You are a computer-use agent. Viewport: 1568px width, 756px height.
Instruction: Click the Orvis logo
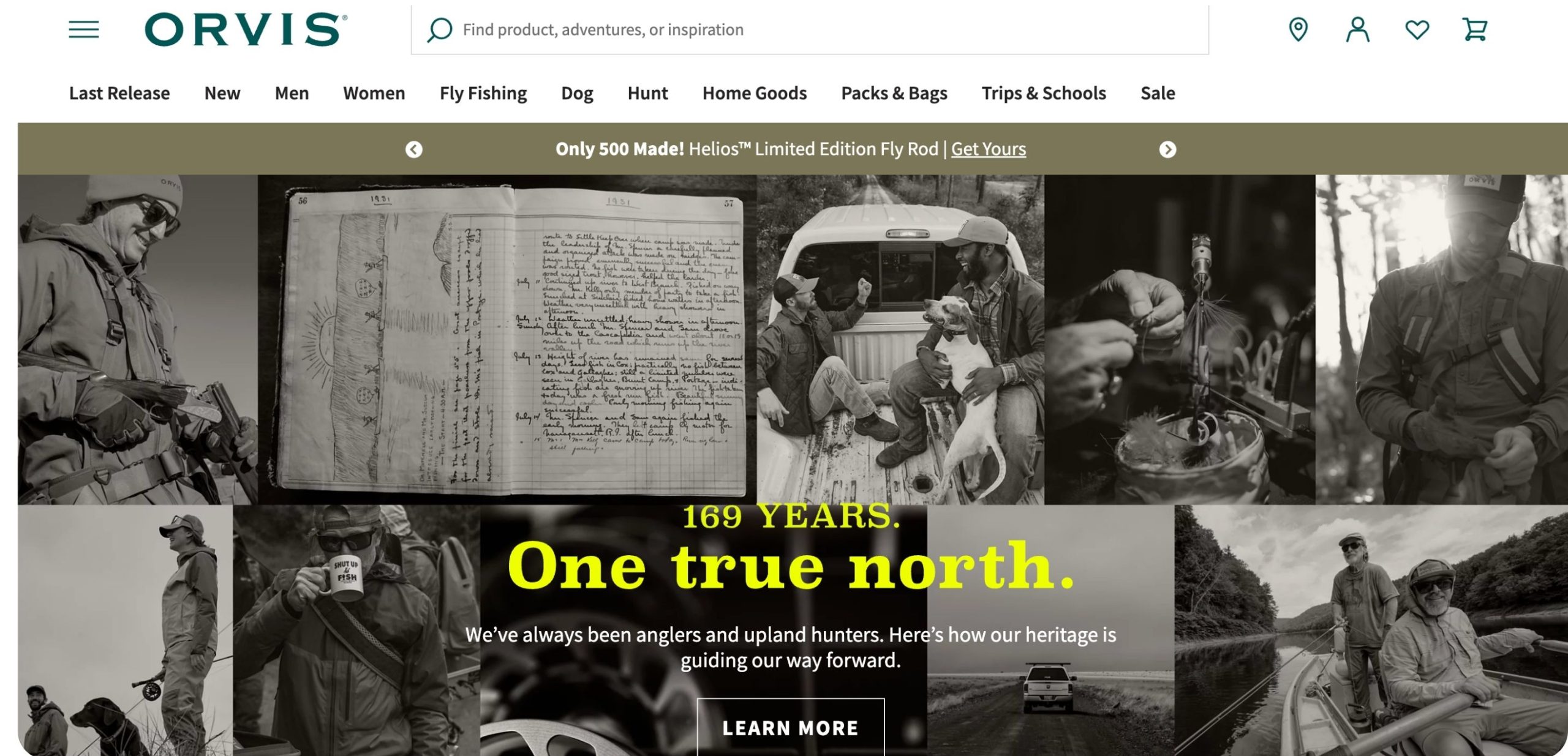coord(246,29)
